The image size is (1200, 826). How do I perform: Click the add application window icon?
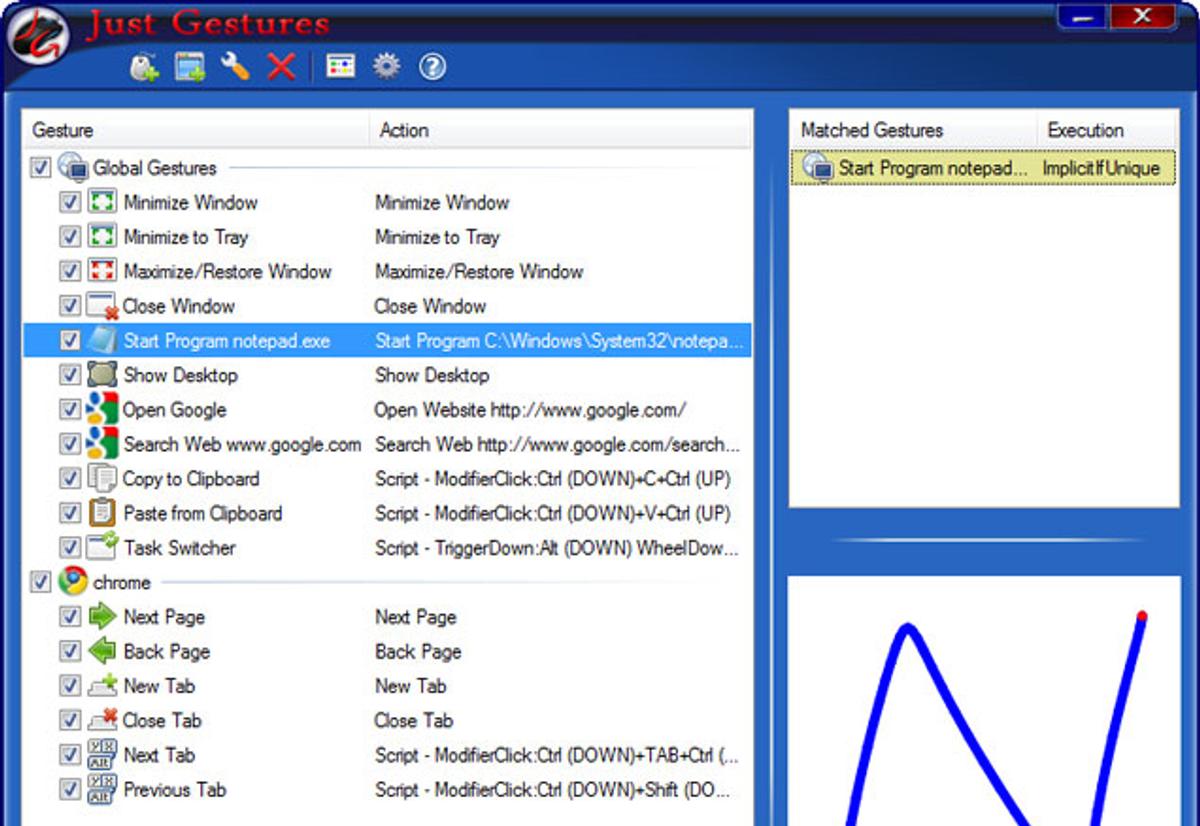point(190,67)
